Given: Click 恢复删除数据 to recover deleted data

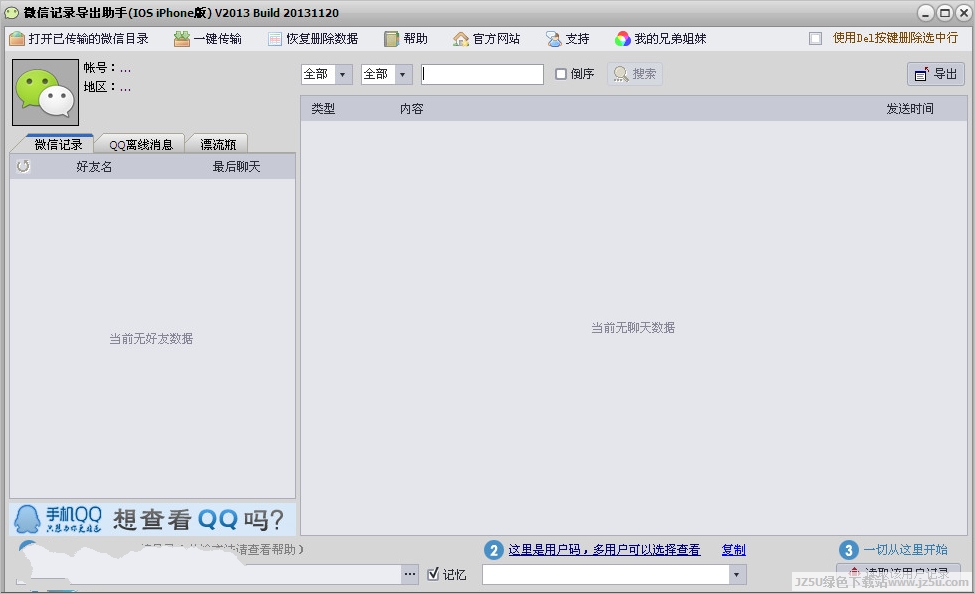Looking at the screenshot, I should pos(313,39).
